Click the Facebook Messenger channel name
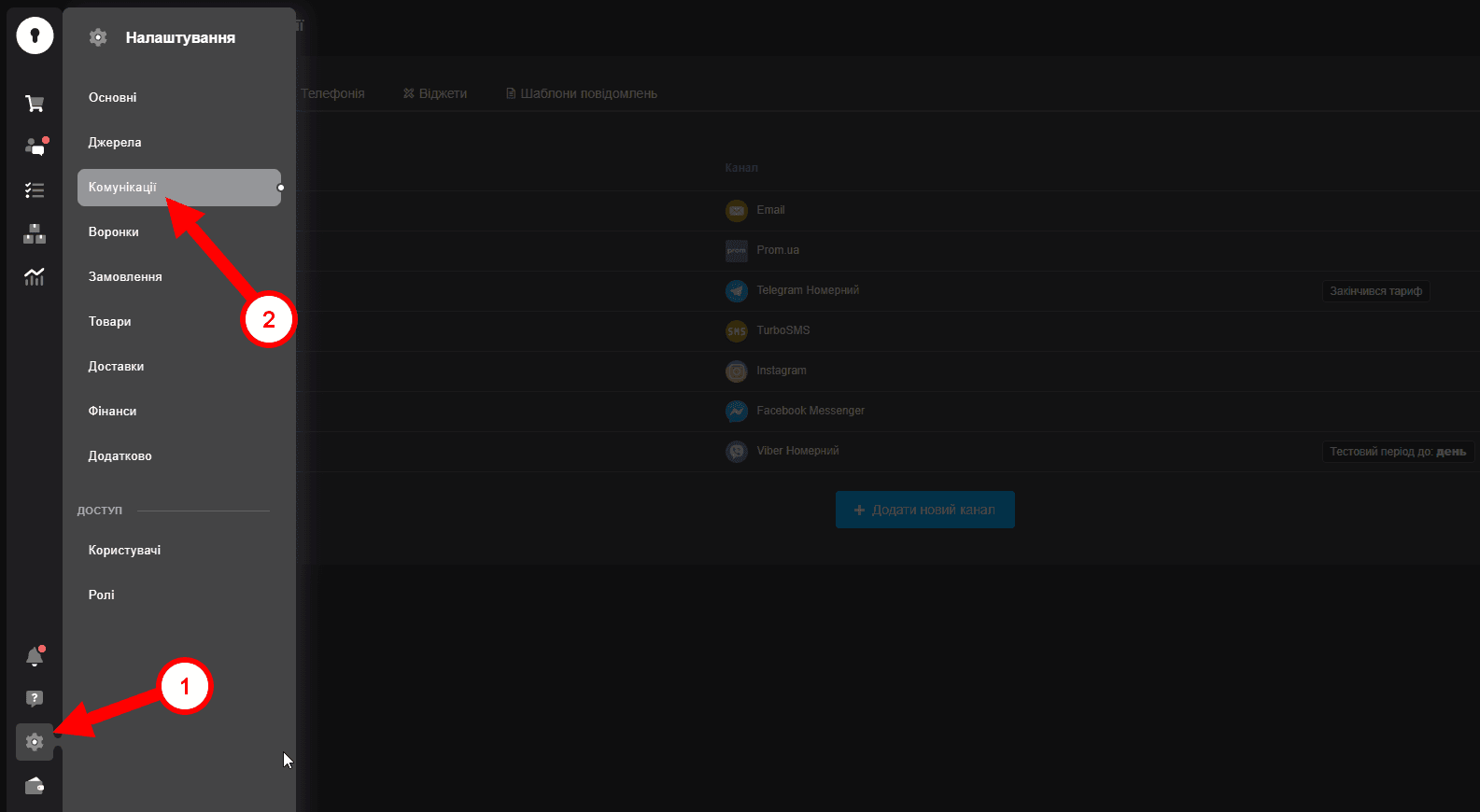Screen dimensions: 1480x812 (810, 411)
